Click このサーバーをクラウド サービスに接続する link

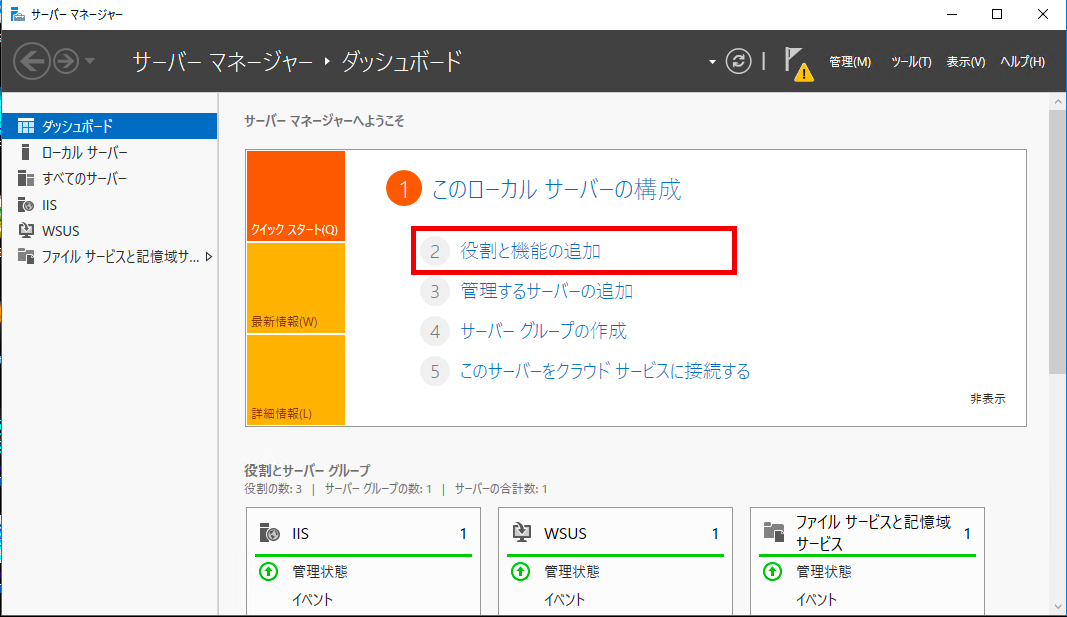(x=605, y=371)
